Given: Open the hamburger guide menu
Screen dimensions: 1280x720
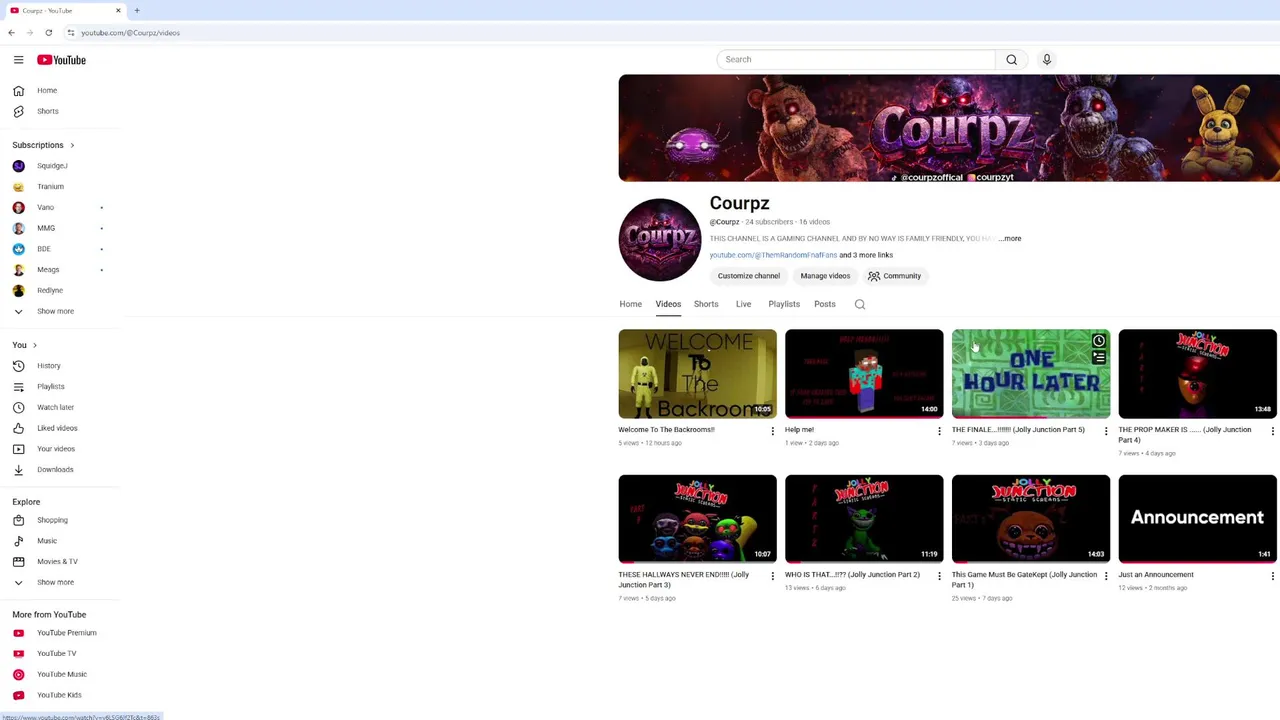Looking at the screenshot, I should pyautogui.click(x=18, y=60).
